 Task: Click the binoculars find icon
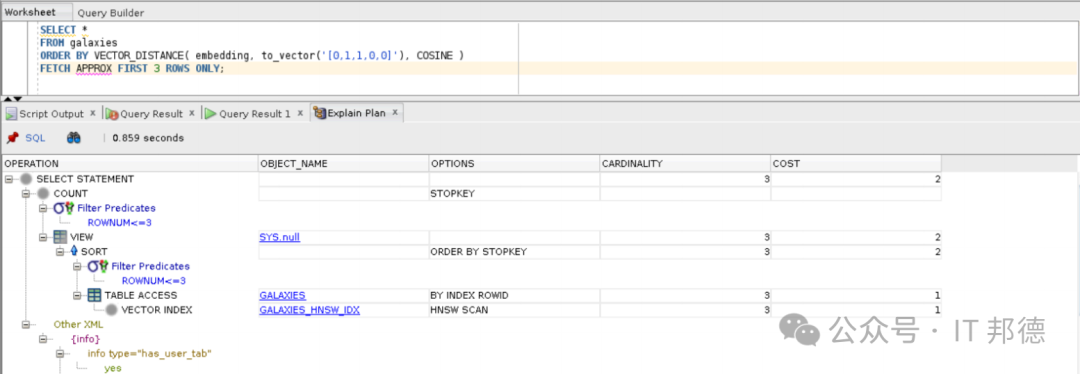pos(74,138)
